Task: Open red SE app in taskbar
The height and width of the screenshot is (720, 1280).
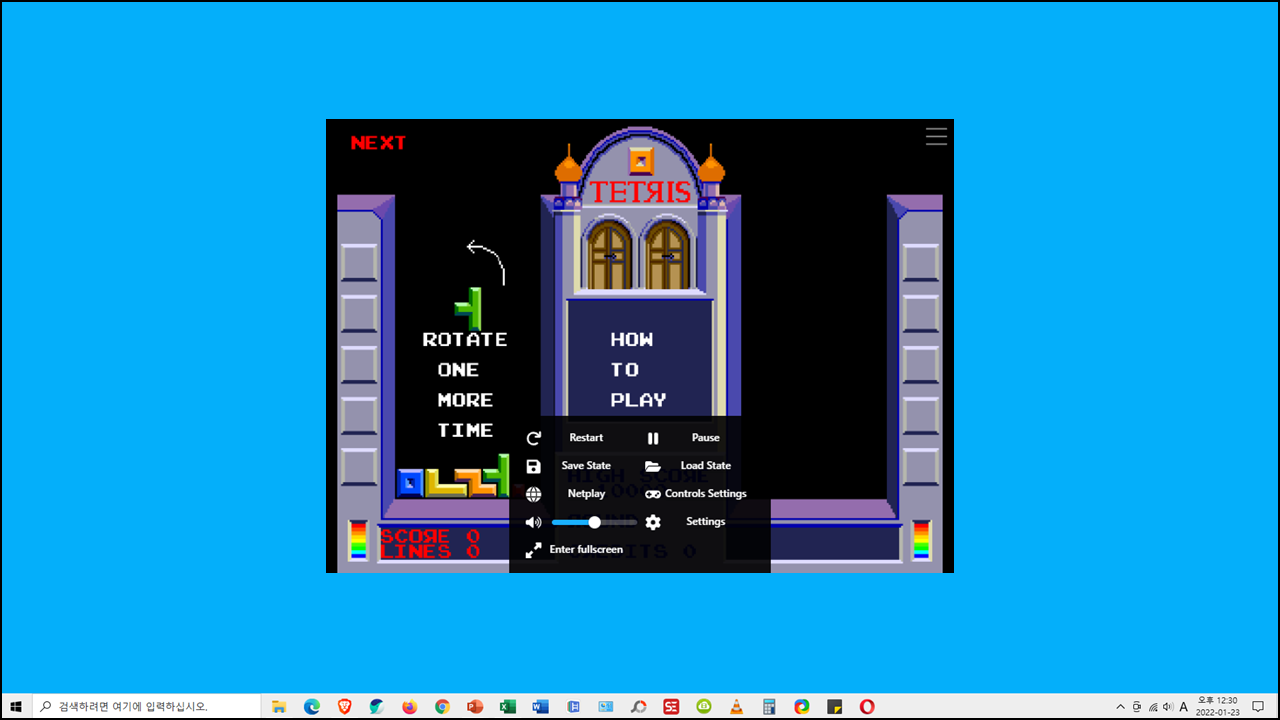Action: pyautogui.click(x=671, y=706)
